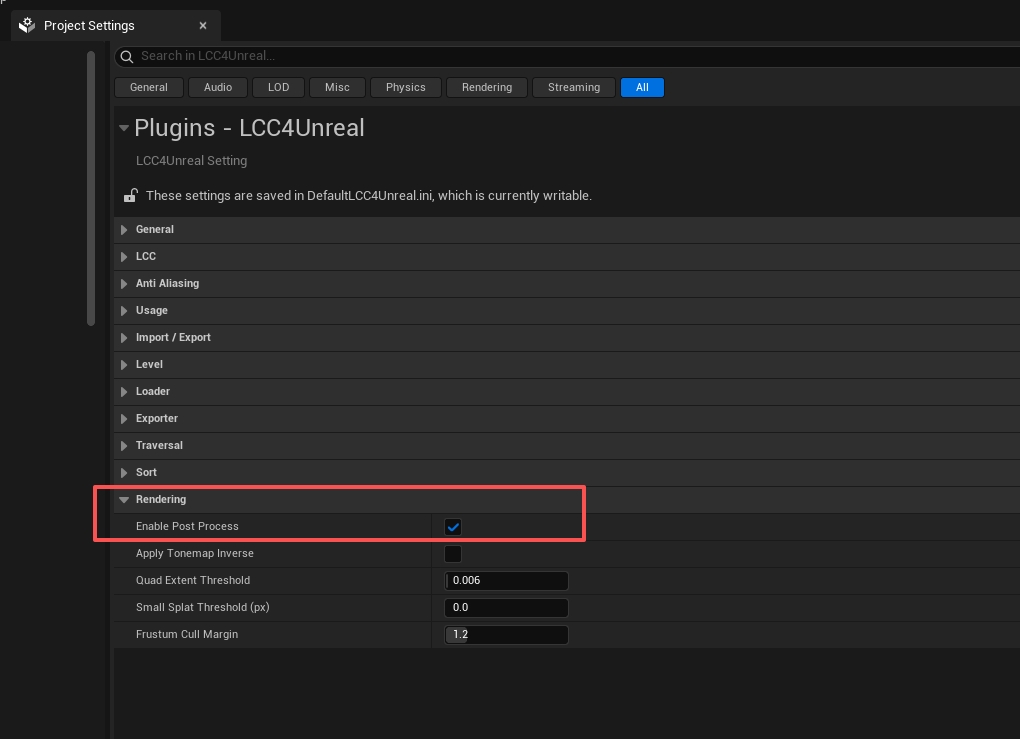1020x739 pixels.
Task: Click the Apply Tonemap Inverse label
Action: pos(195,554)
